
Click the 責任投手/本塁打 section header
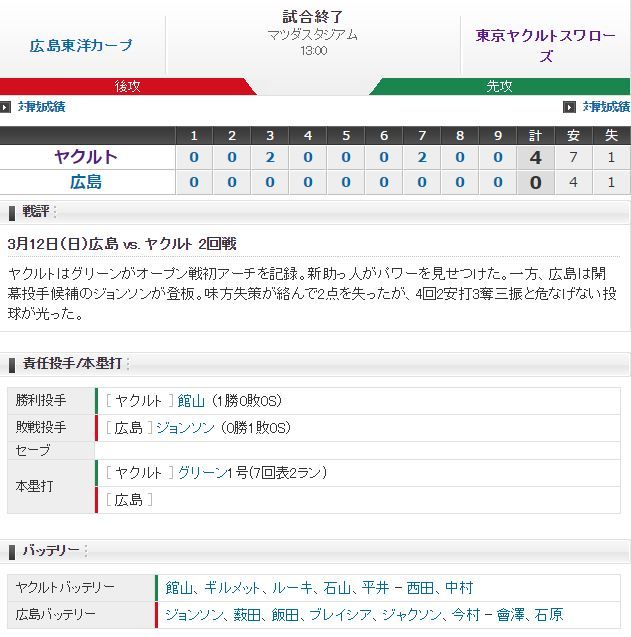[315, 364]
